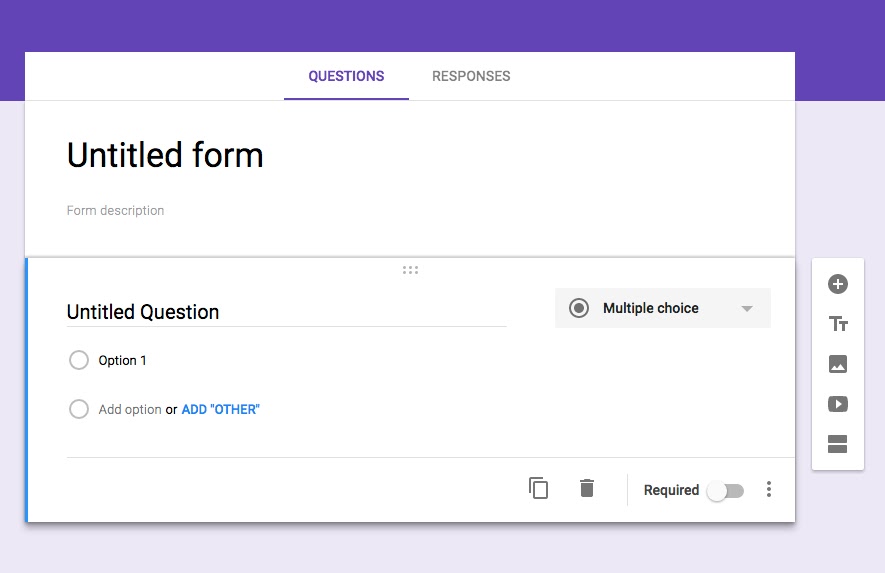Duplicate the question with copy icon
The width and height of the screenshot is (885, 573).
click(x=538, y=488)
